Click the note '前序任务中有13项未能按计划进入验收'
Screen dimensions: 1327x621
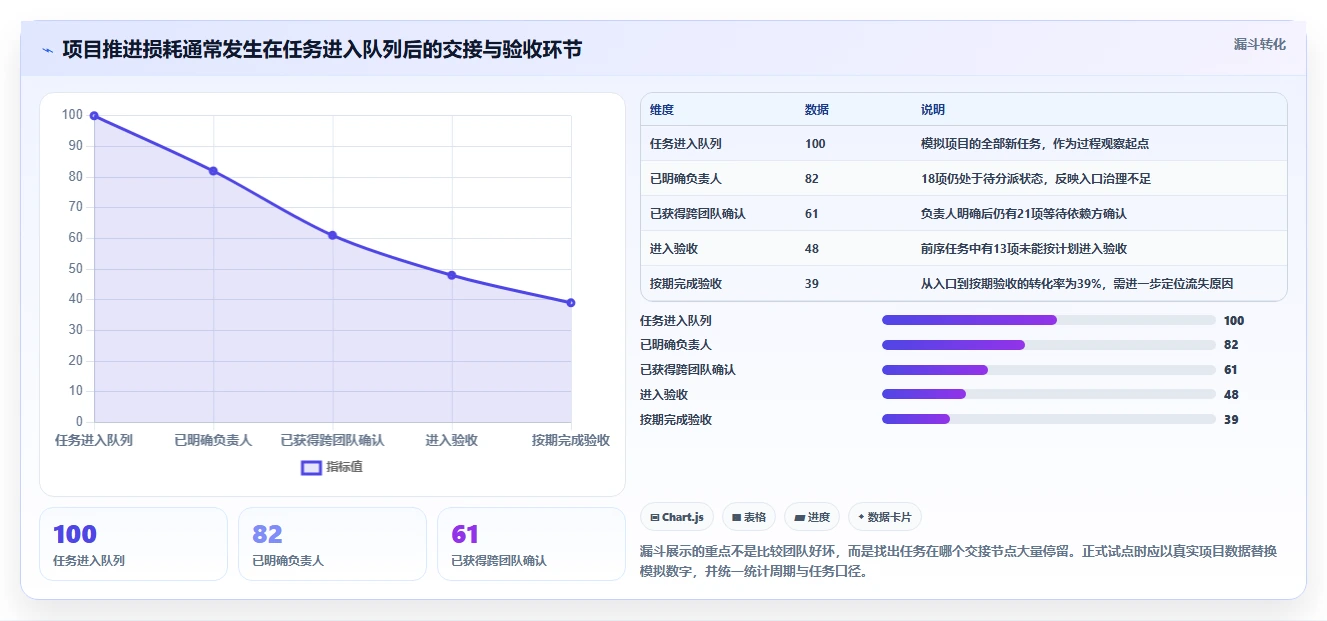(1024, 249)
